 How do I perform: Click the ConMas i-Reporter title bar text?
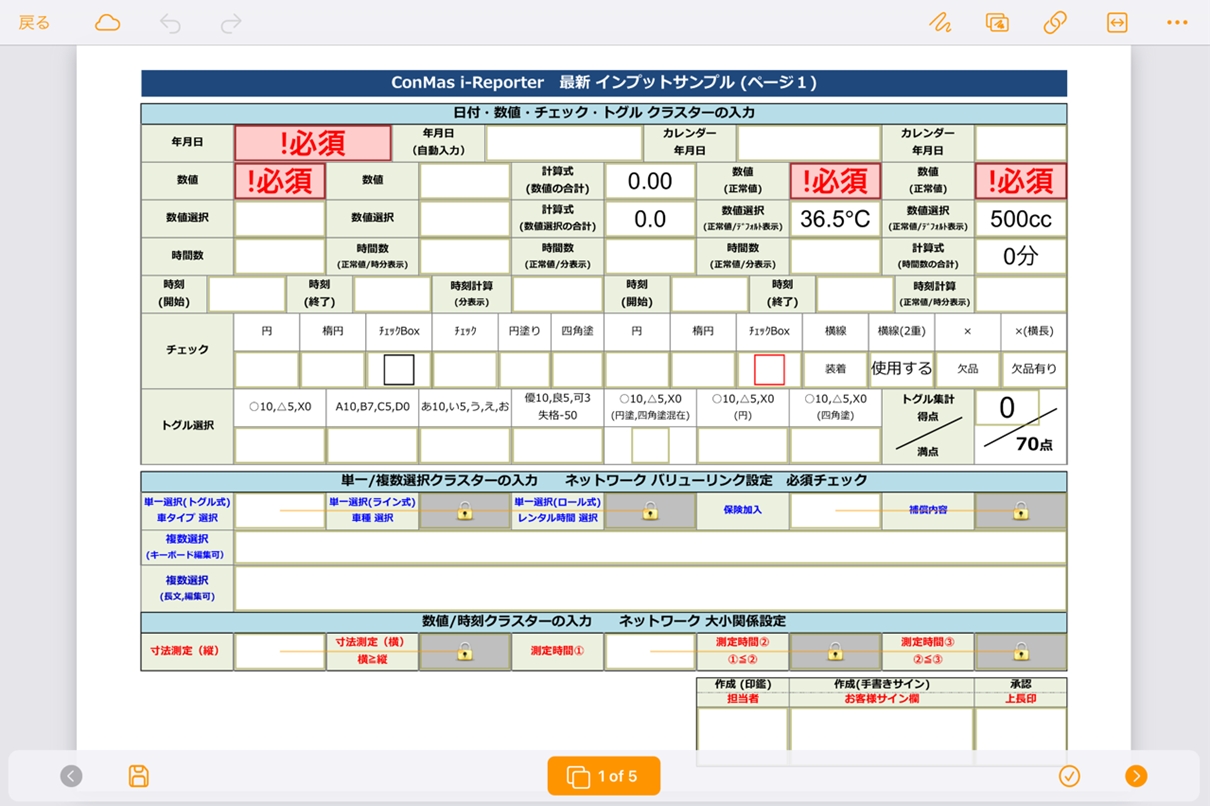[604, 83]
